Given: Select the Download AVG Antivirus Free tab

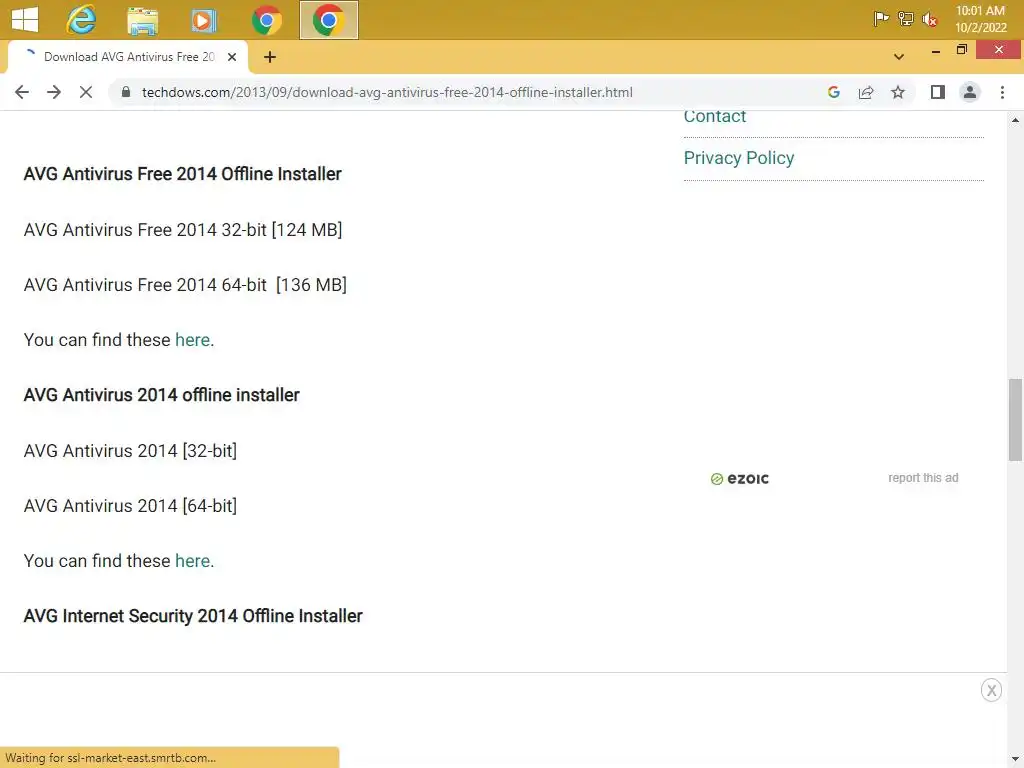Looking at the screenshot, I should pyautogui.click(x=128, y=57).
